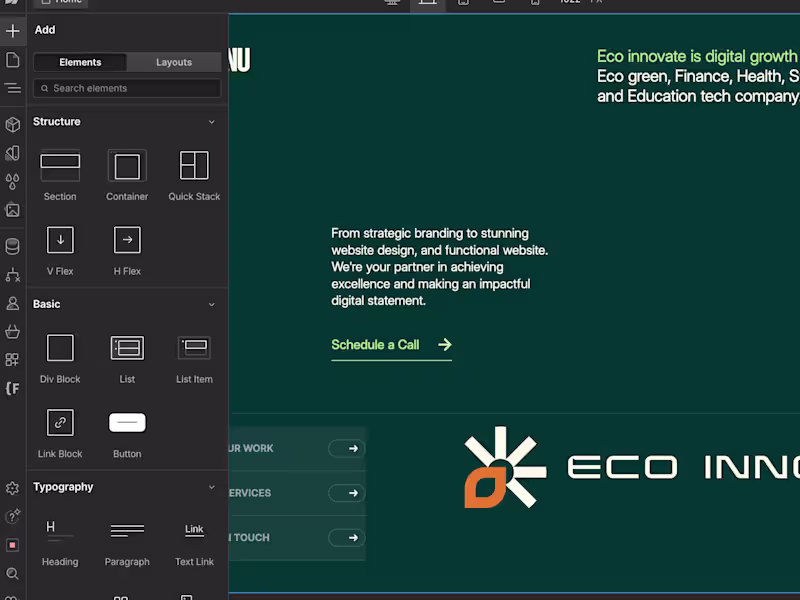Open the Pages panel
Image resolution: width=800 pixels, height=600 pixels.
13,59
